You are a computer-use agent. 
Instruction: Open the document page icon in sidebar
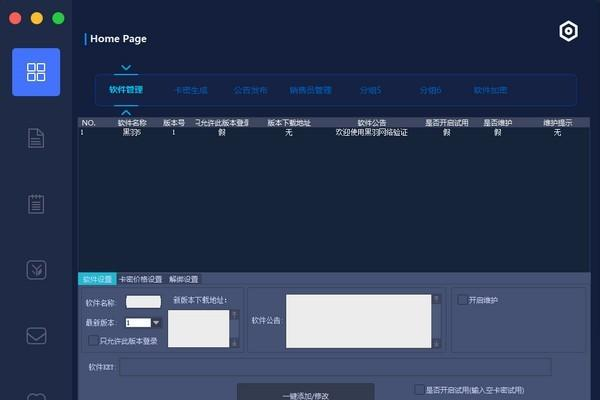coord(36,138)
